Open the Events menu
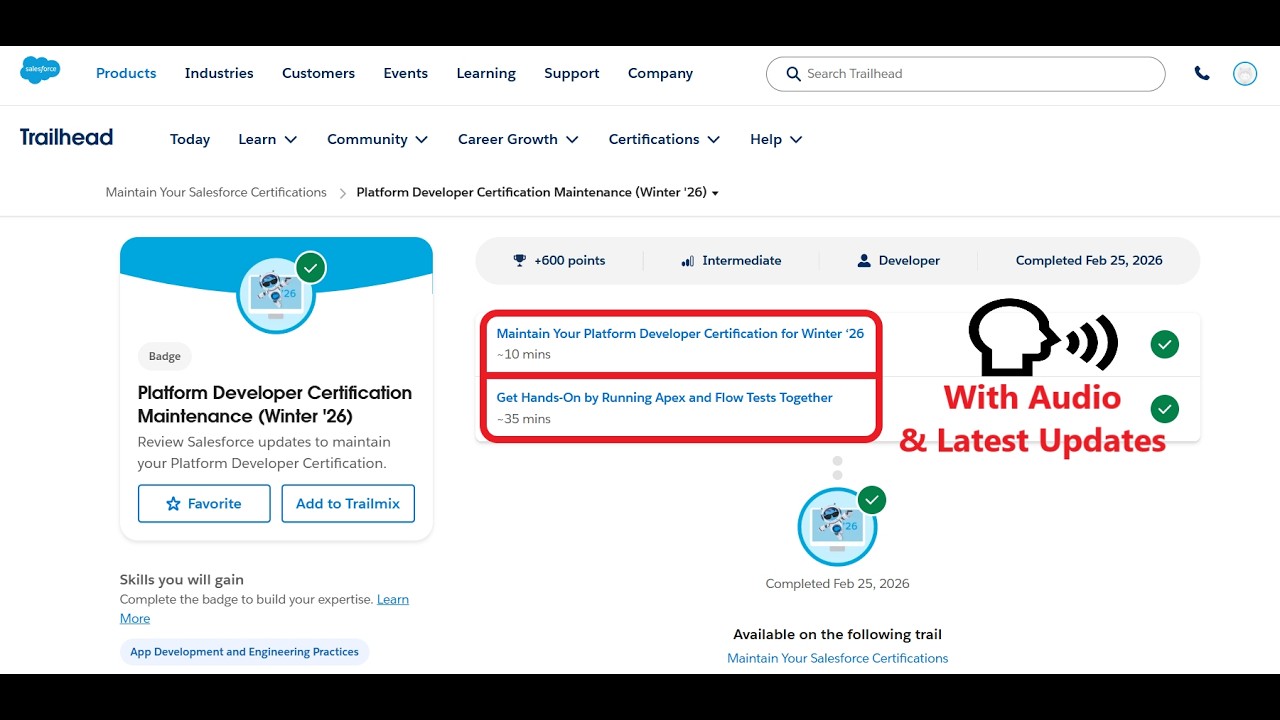 406,73
